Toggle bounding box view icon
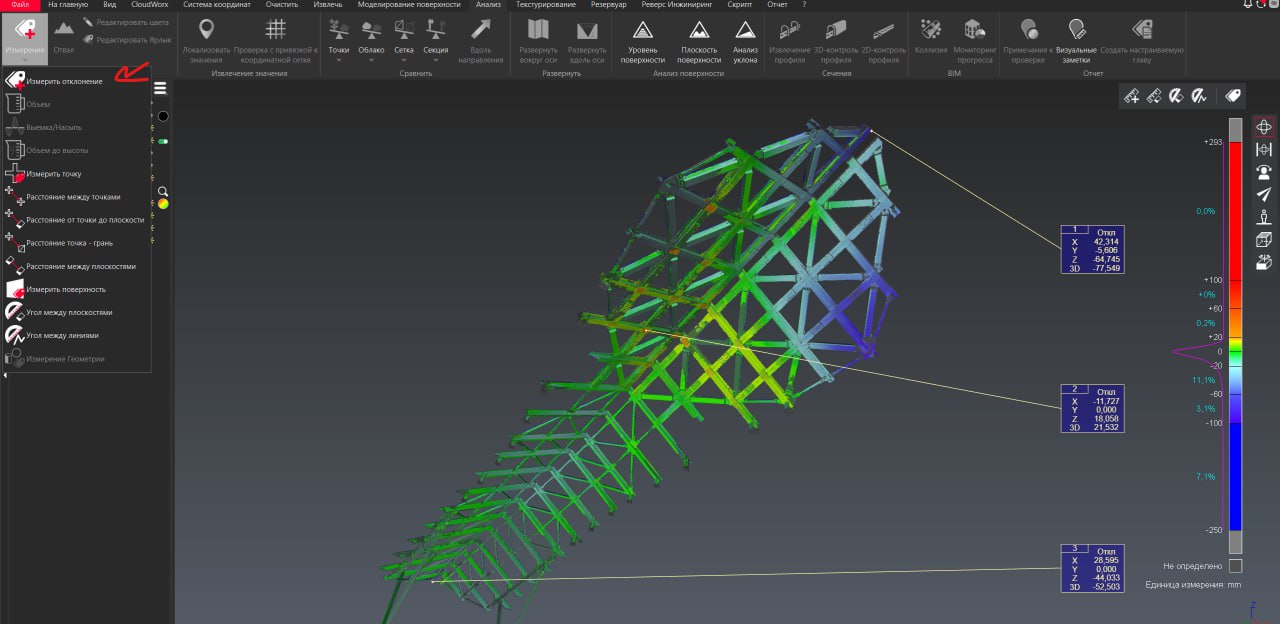The height and width of the screenshot is (624, 1280). pyautogui.click(x=1263, y=239)
